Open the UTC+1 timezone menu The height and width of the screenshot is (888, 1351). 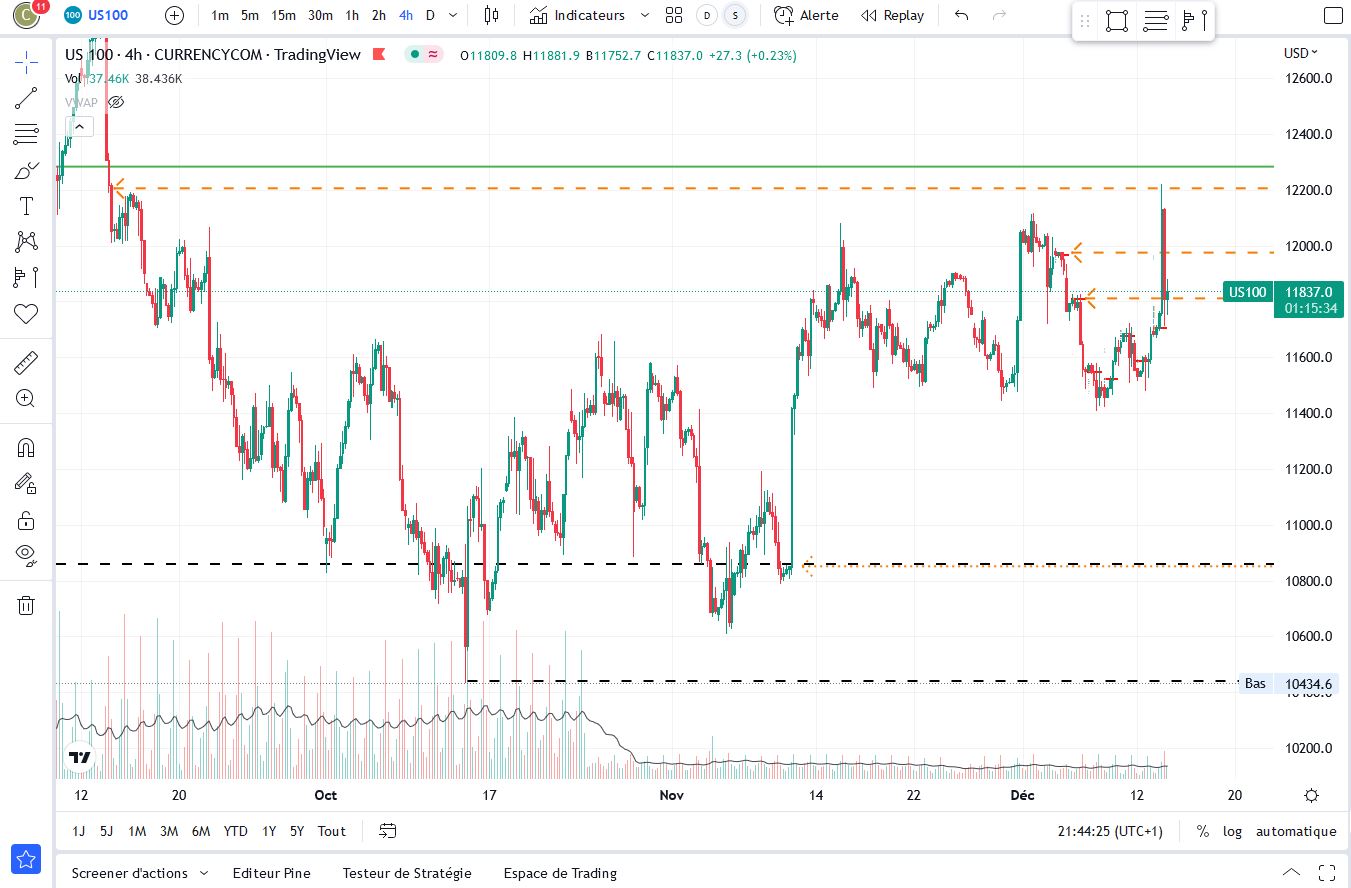point(1110,831)
